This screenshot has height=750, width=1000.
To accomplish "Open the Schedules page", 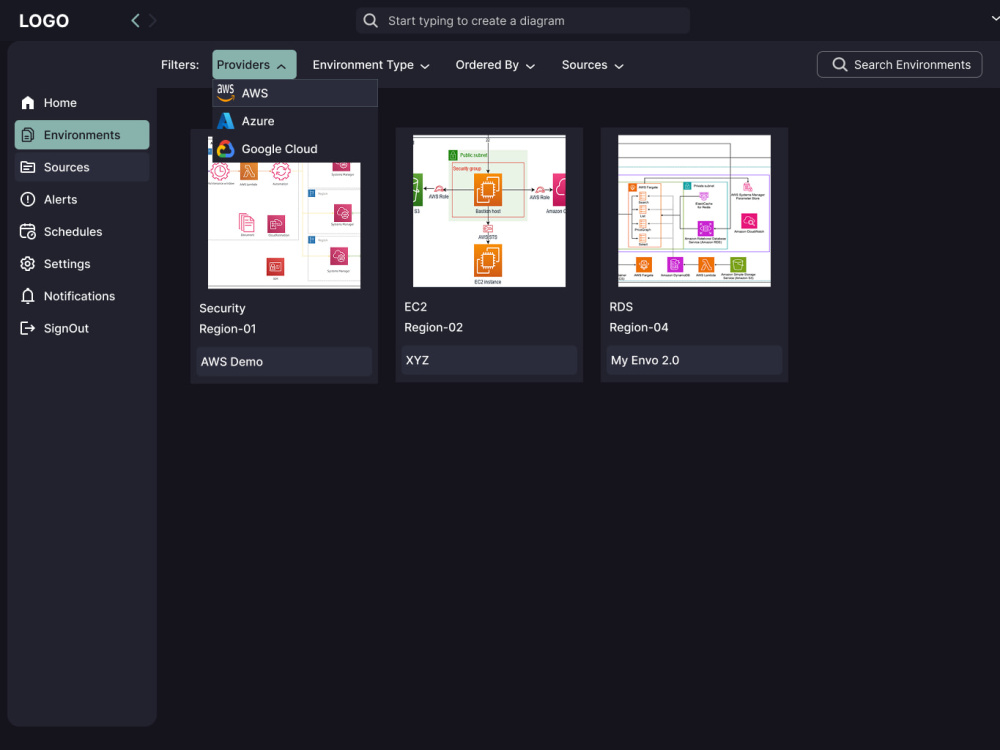I will [x=82, y=232].
